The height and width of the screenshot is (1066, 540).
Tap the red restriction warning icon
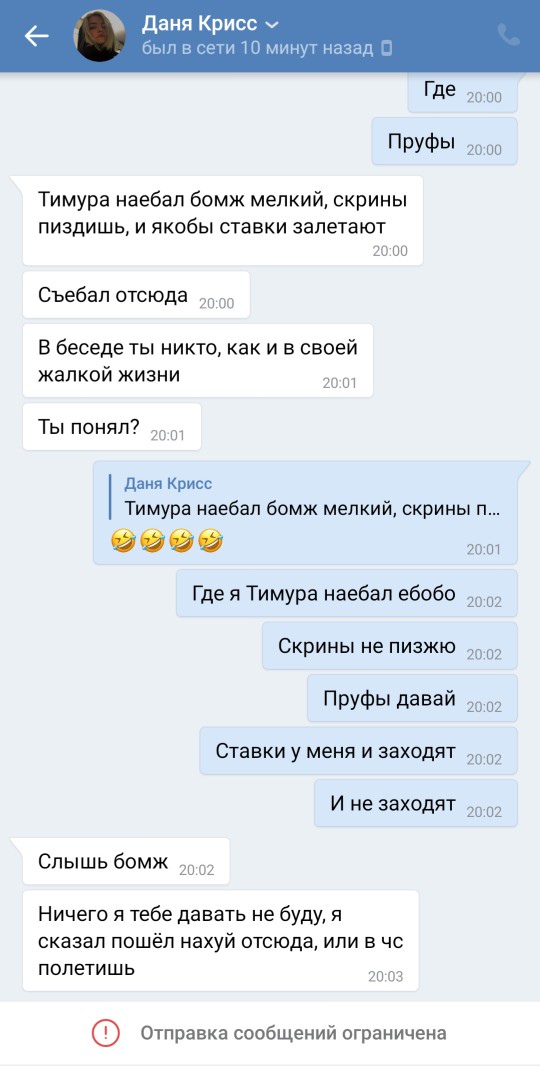tap(105, 1033)
